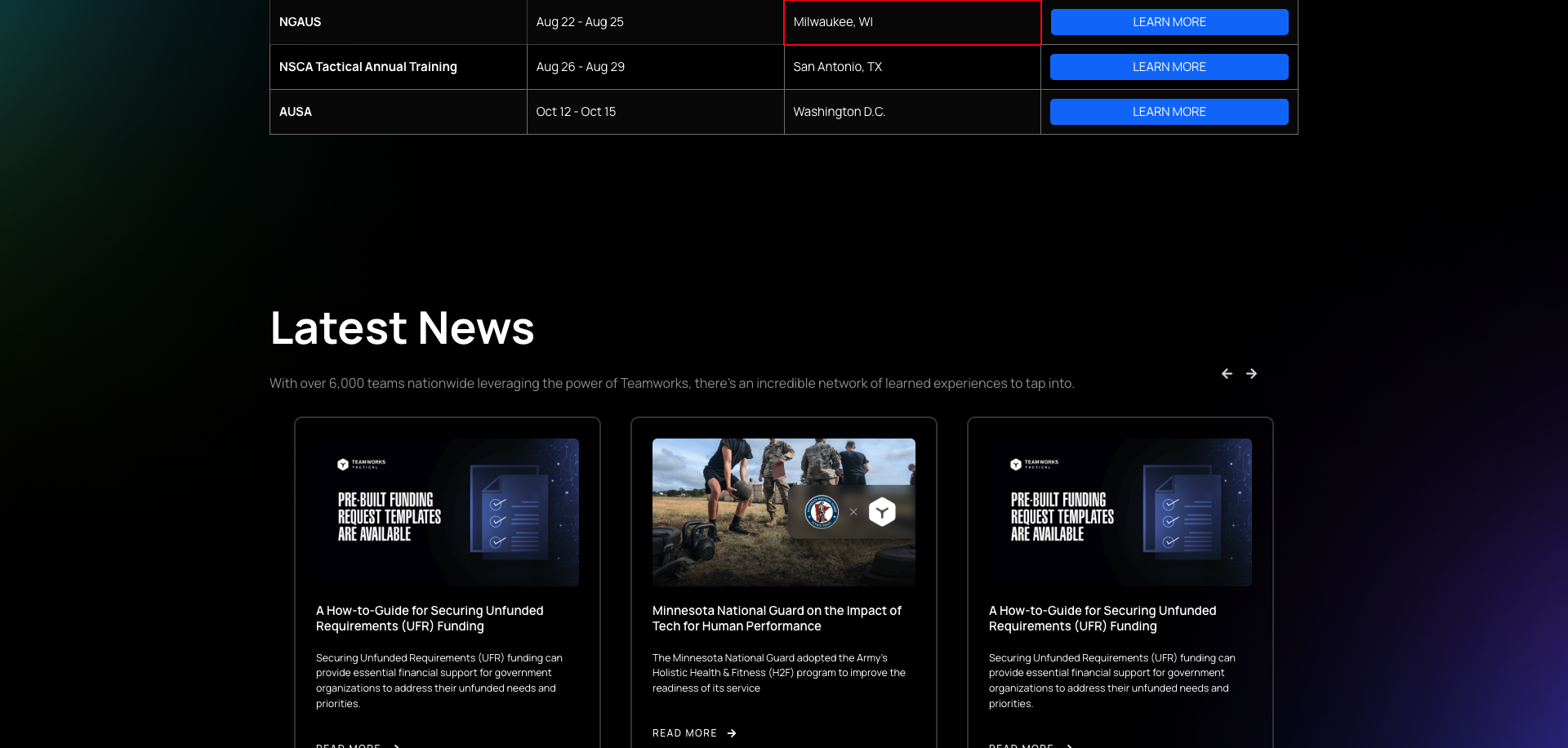Click the NGAUS event name in the table
The height and width of the screenshot is (748, 1568).
[x=300, y=22]
